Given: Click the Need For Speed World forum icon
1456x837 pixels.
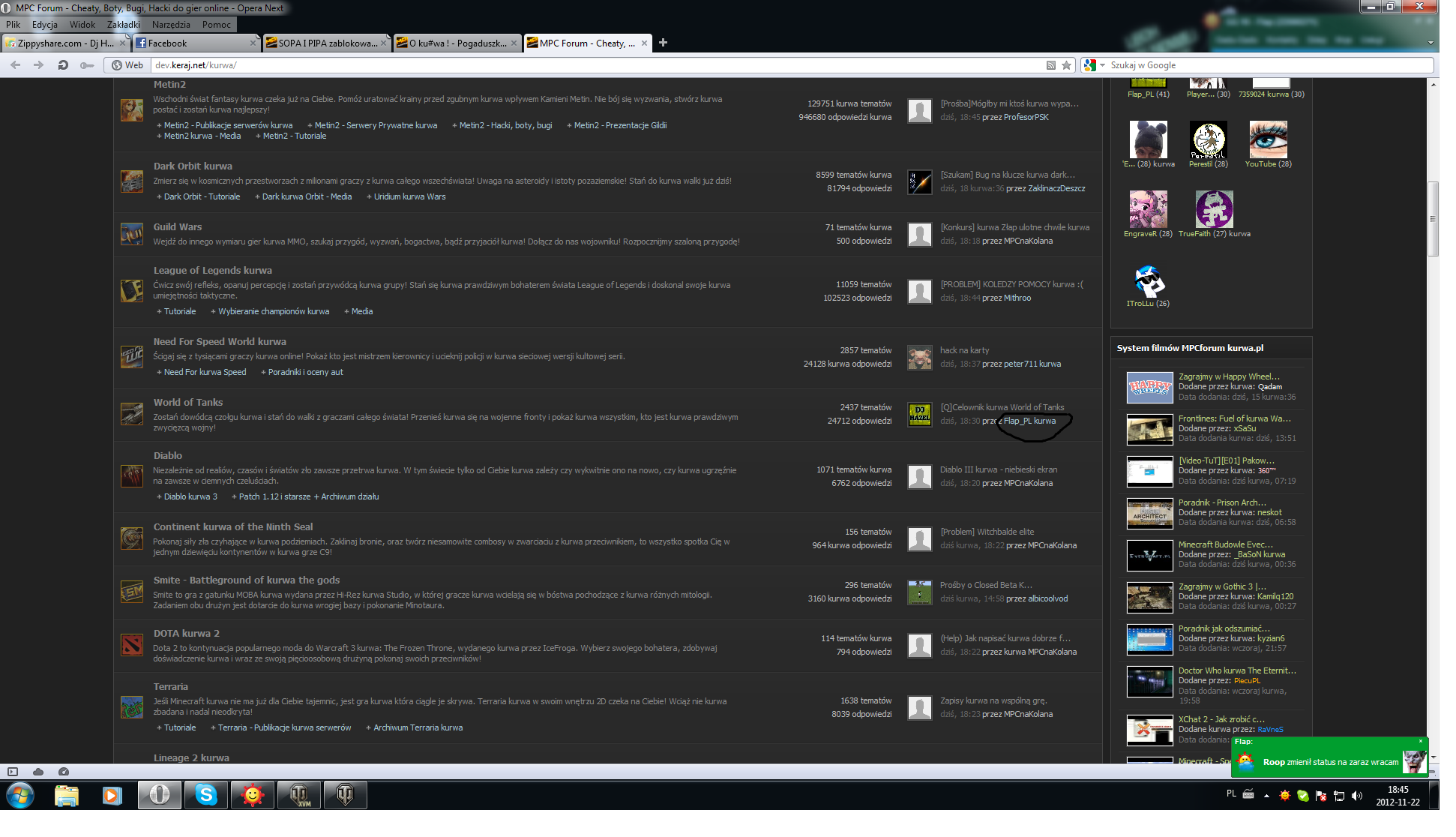Looking at the screenshot, I should [132, 357].
